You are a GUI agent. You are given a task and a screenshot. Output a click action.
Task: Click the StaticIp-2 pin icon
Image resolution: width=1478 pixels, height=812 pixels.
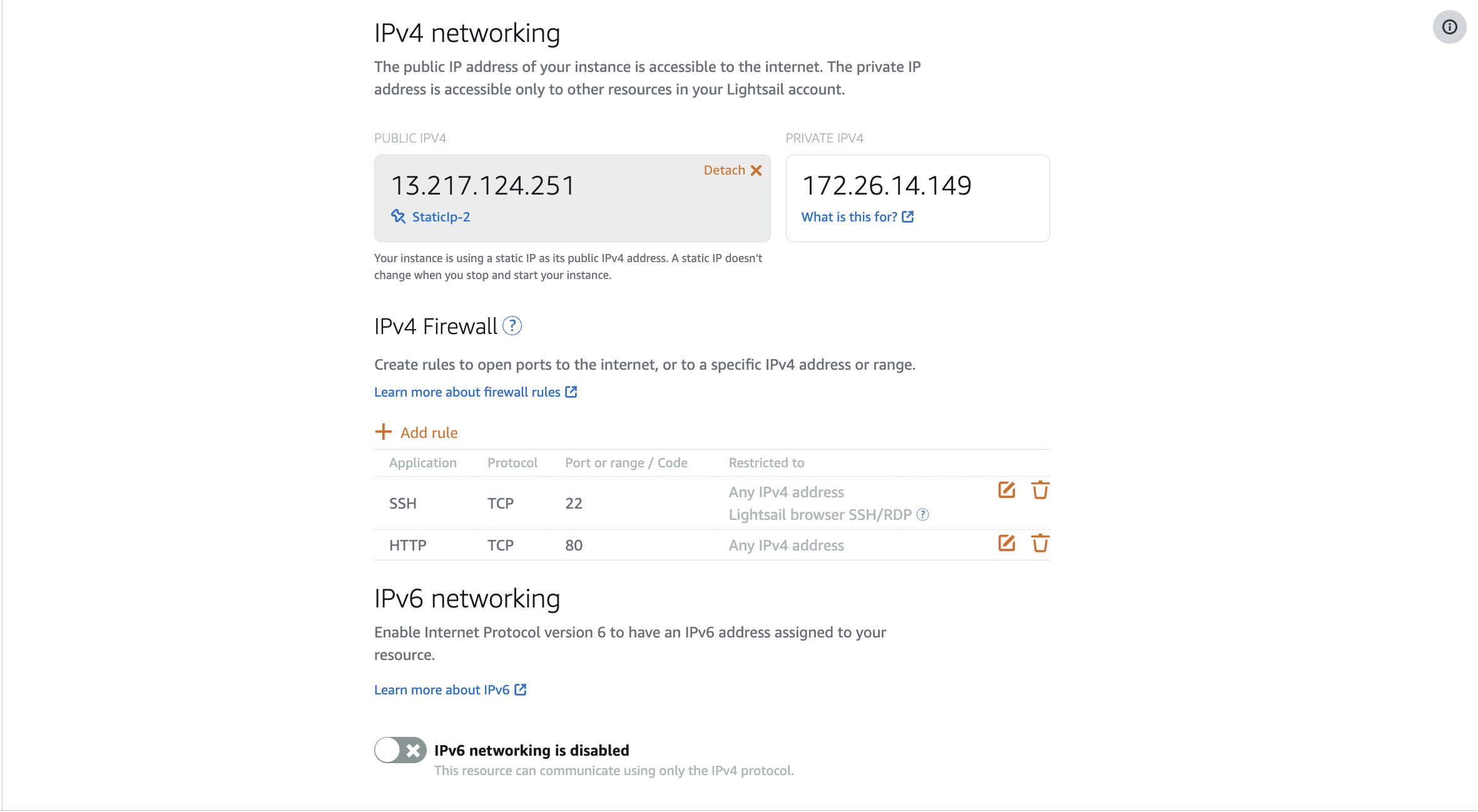[398, 216]
